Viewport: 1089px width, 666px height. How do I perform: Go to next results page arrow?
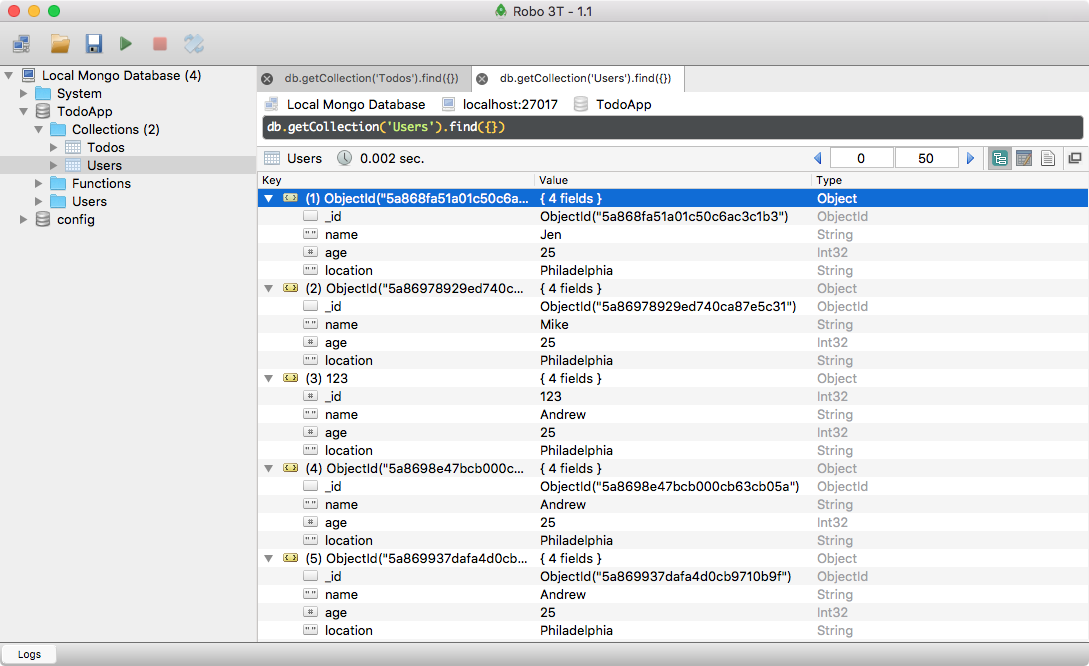[970, 158]
